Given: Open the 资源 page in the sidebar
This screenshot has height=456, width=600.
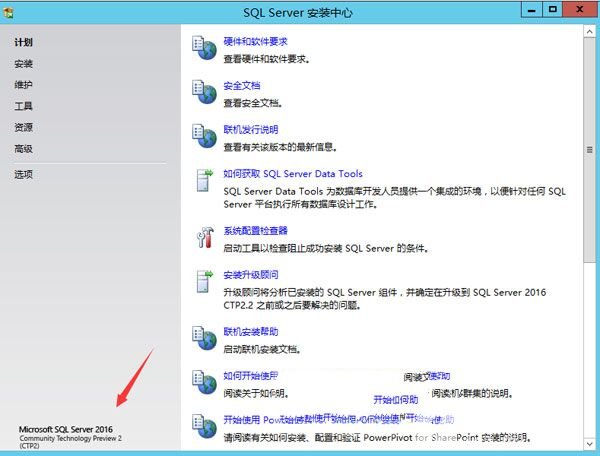Looking at the screenshot, I should tap(24, 127).
